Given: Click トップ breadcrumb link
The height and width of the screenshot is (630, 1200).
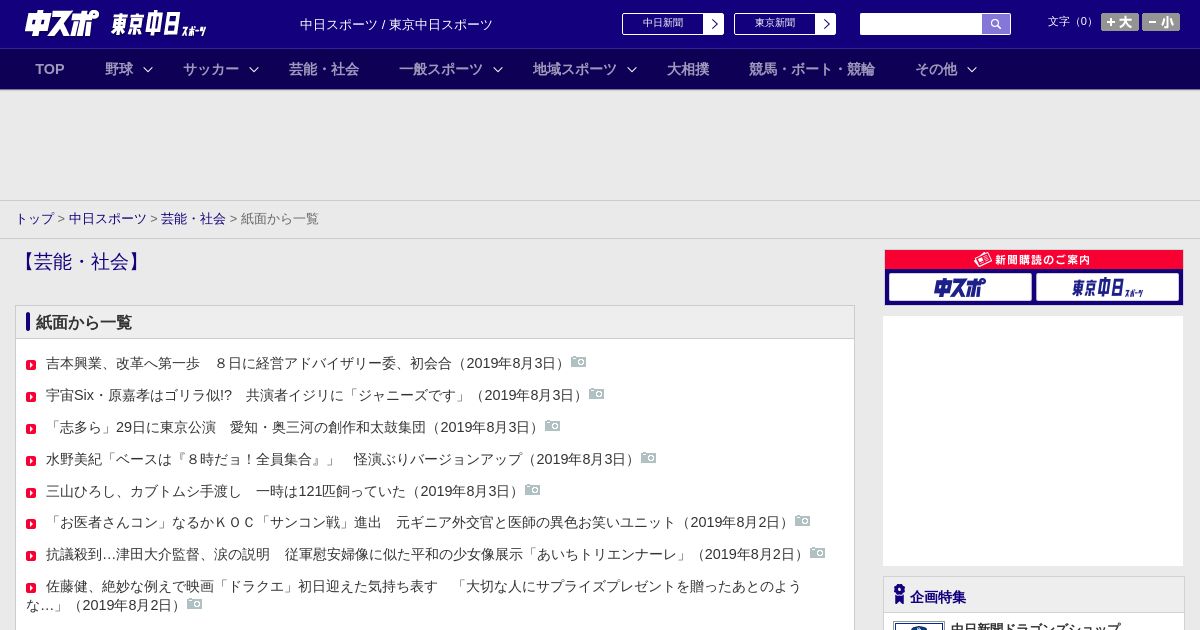Looking at the screenshot, I should (34, 219).
